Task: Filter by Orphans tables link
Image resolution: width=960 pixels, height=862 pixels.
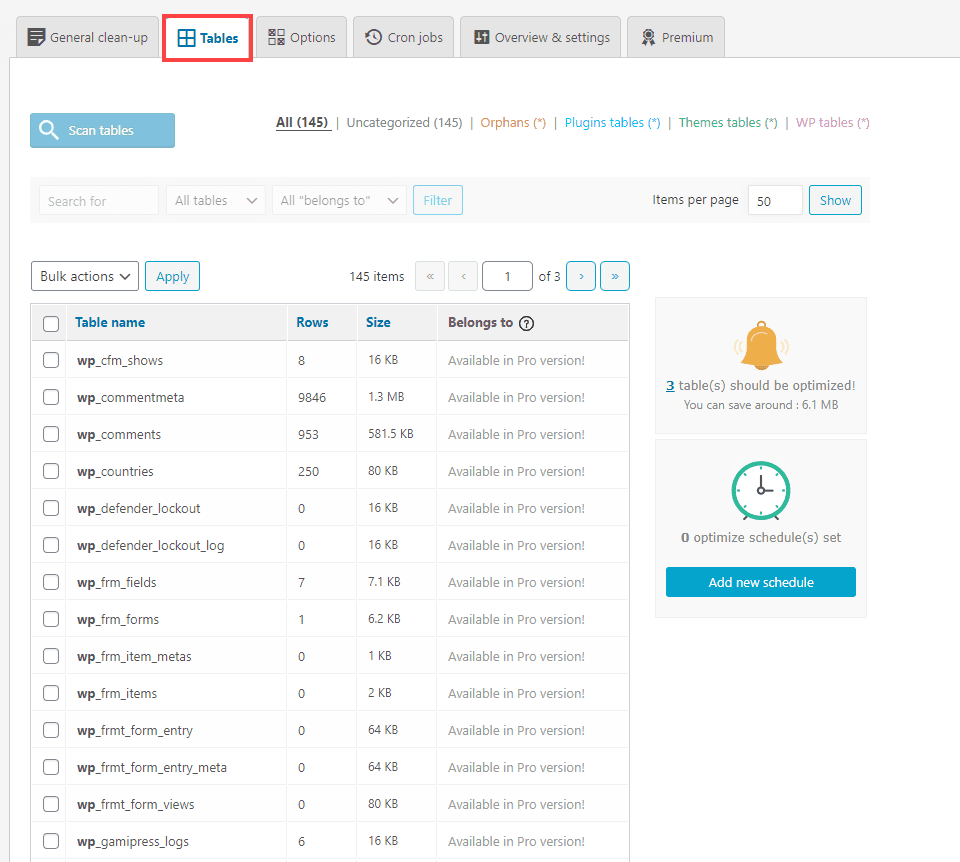Action: pyautogui.click(x=512, y=123)
